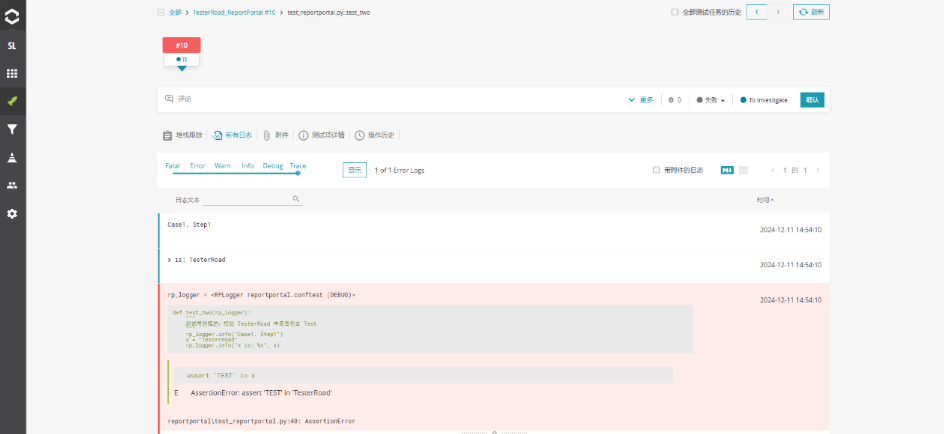Open the 所有日志 tab

pyautogui.click(x=232, y=135)
